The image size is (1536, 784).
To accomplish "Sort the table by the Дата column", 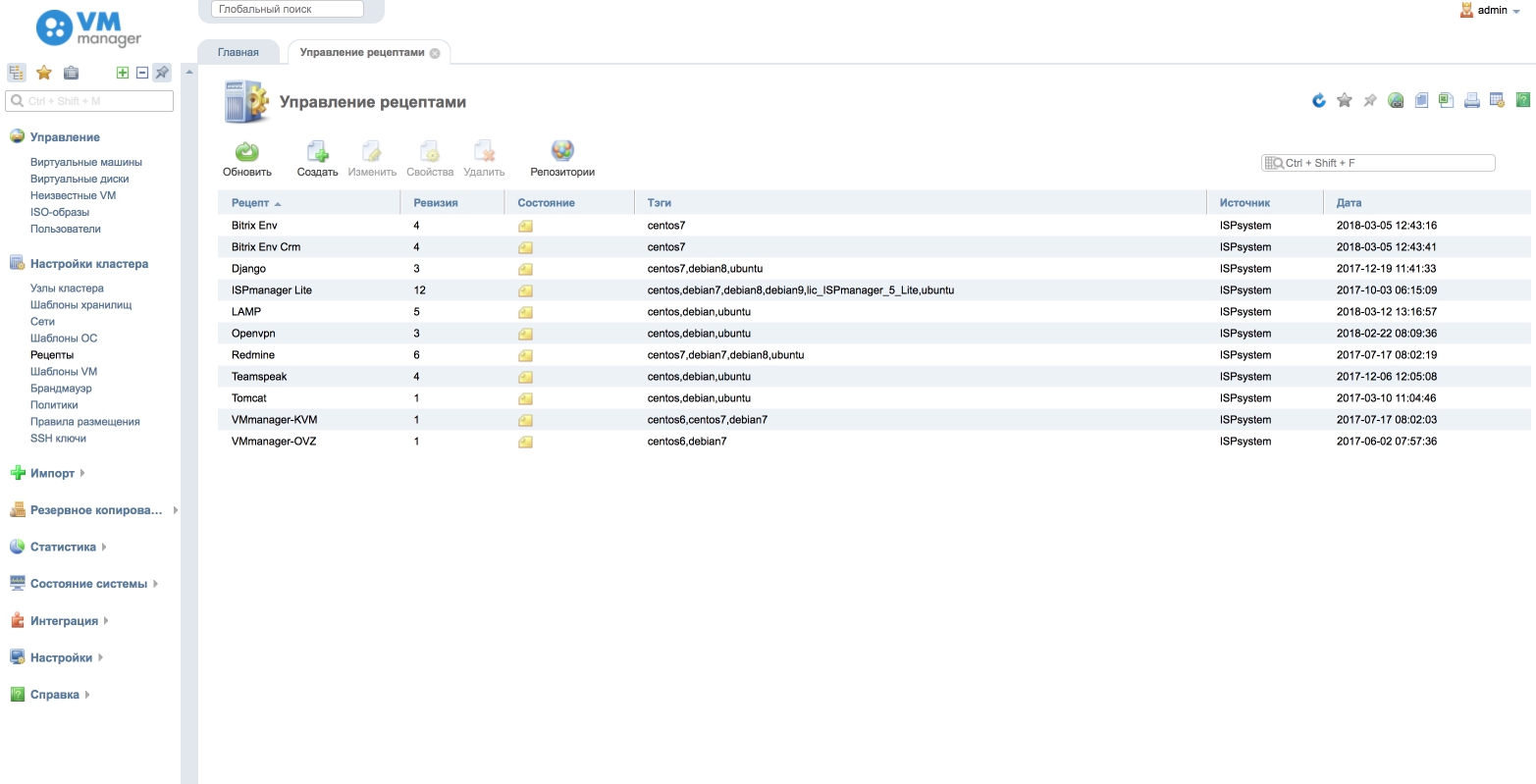I will pos(1349,203).
